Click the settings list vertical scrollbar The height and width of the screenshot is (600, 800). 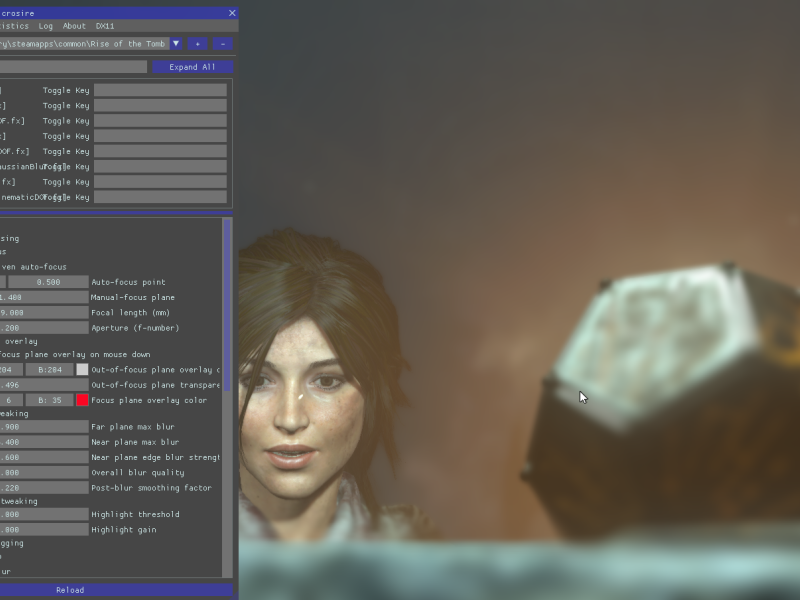(x=228, y=305)
